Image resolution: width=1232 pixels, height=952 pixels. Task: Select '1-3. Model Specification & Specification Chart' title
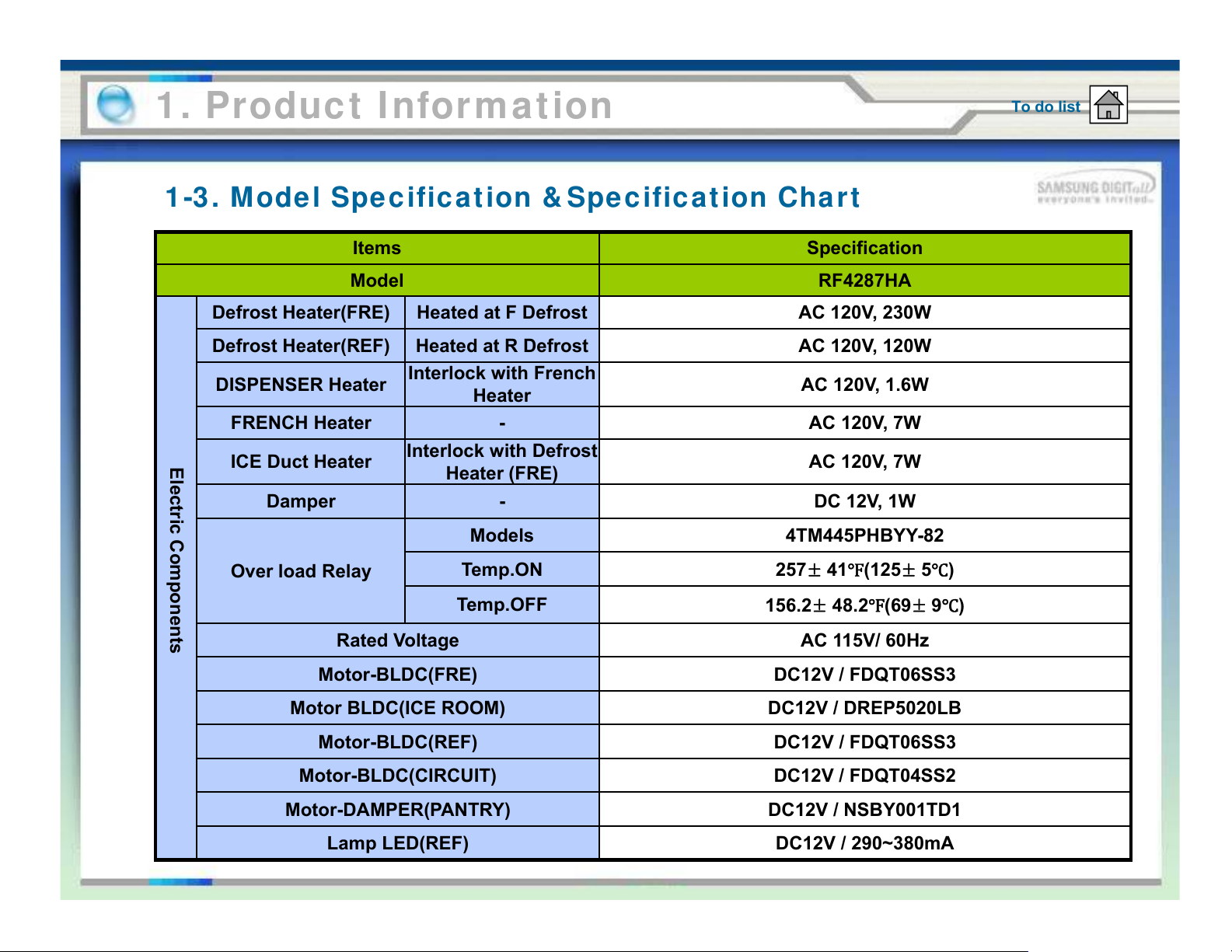(513, 197)
